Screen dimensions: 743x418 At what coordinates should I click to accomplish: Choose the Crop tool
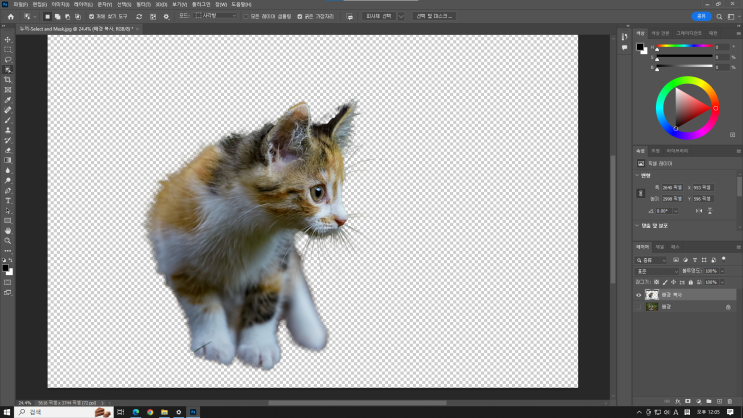8,79
